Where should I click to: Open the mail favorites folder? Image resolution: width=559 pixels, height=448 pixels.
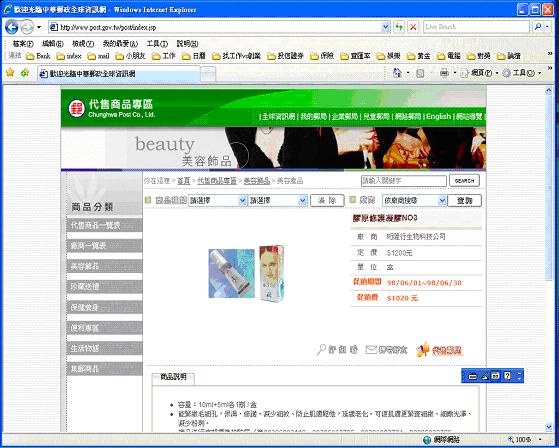coord(98,56)
